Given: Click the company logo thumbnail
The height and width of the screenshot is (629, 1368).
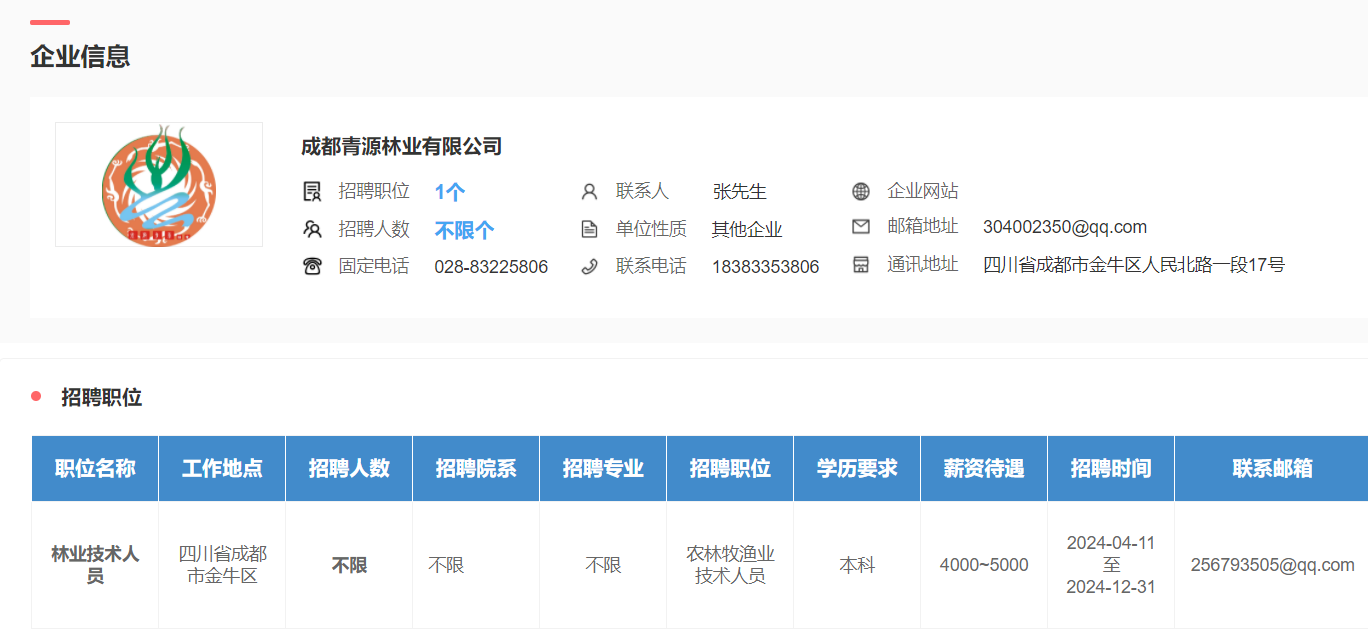Looking at the screenshot, I should [x=159, y=185].
